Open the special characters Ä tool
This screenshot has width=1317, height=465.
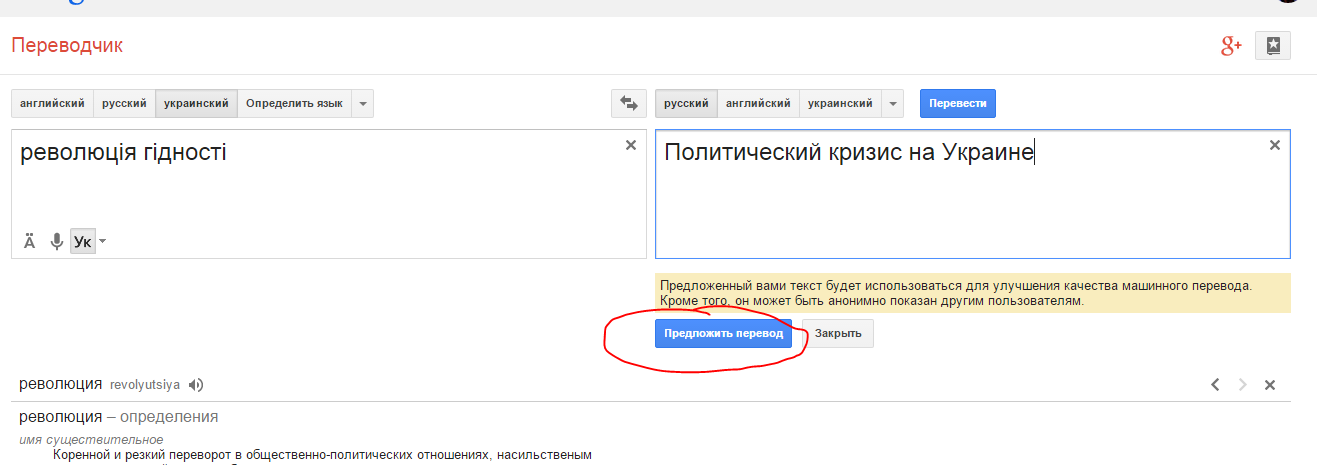coord(29,241)
